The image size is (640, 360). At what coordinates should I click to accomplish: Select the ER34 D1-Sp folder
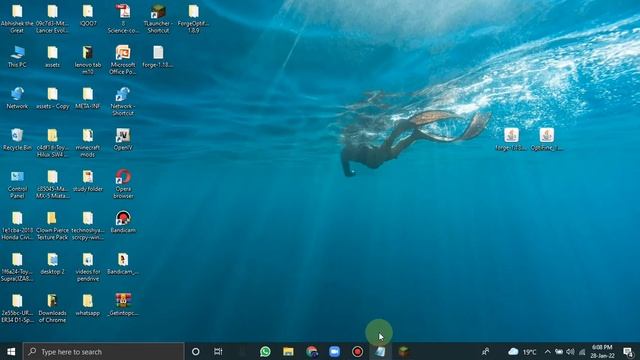[17, 308]
